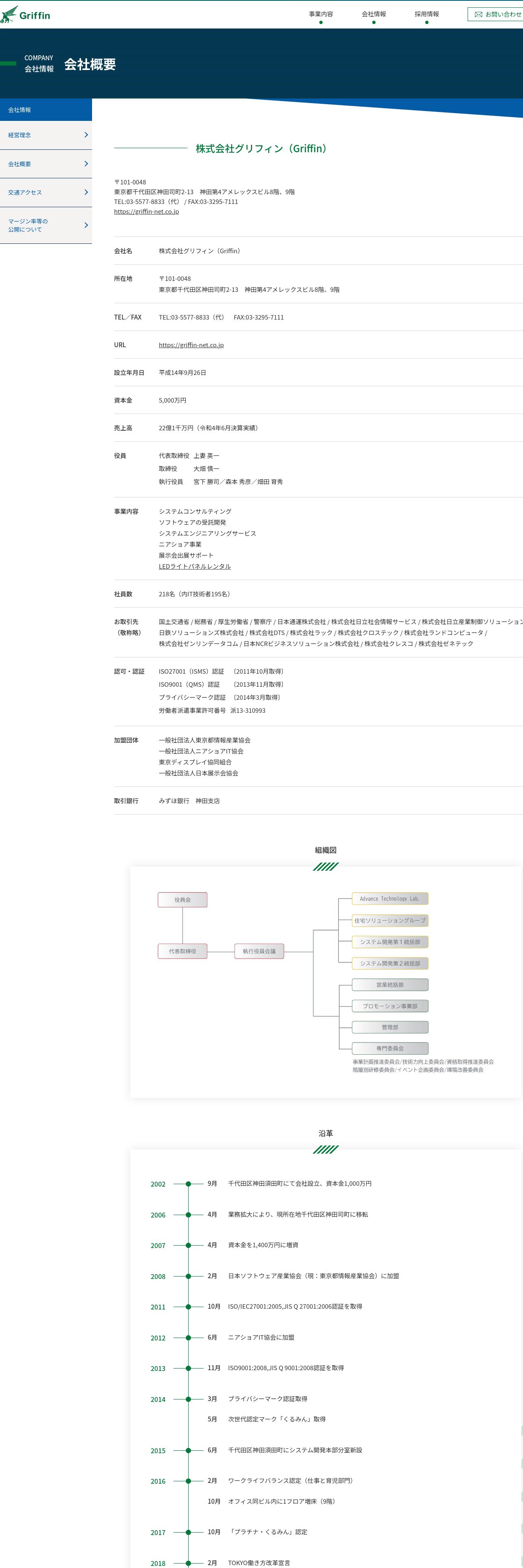Image resolution: width=523 pixels, height=1568 pixels.
Task: Click 一般社団法人ニアショアIT協会 in 加盟団体
Action: (x=201, y=752)
